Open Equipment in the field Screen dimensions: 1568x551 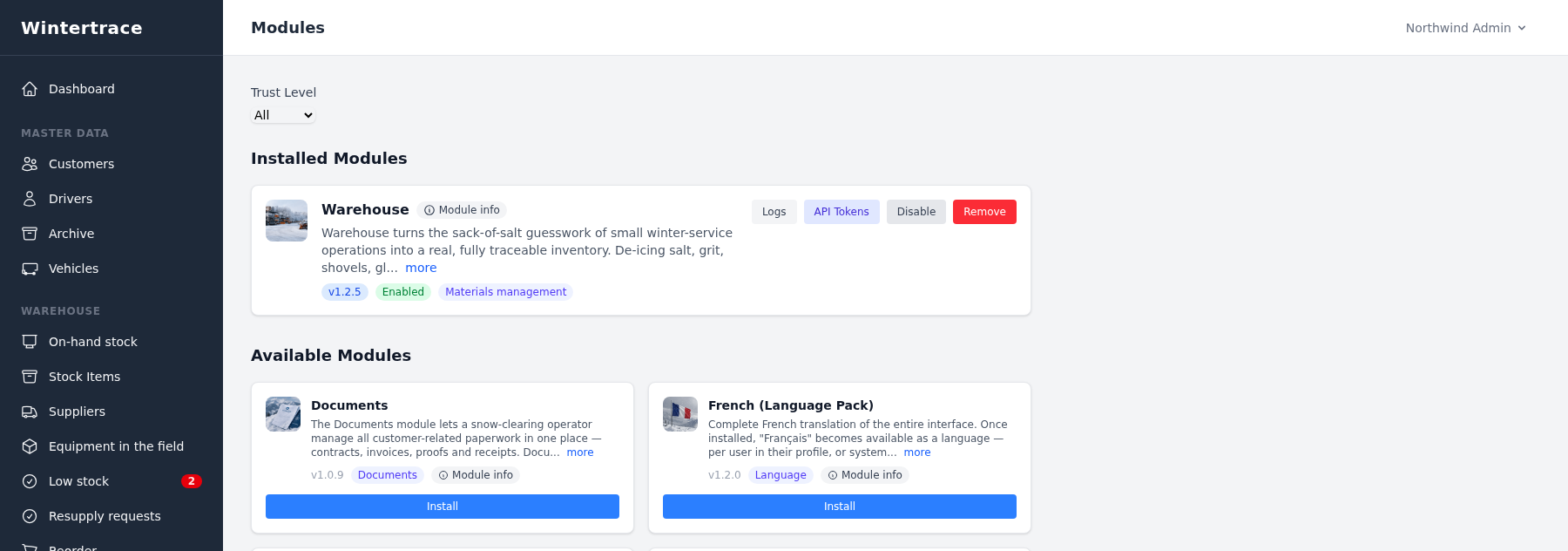click(x=112, y=446)
